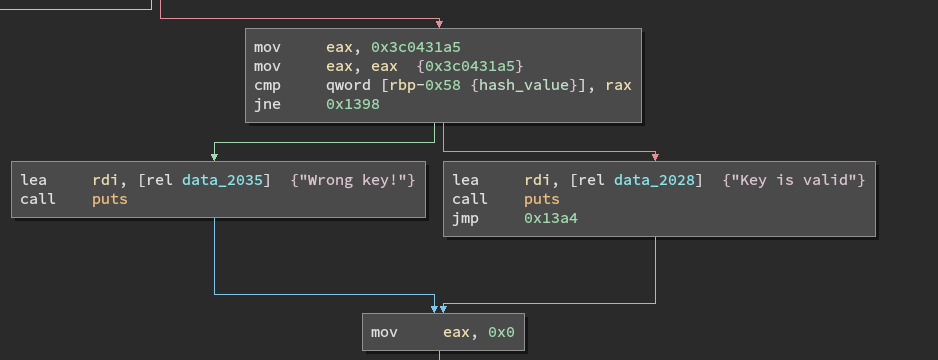
Task: Open data_2028 reference in Key is valid block
Action: tap(654, 180)
